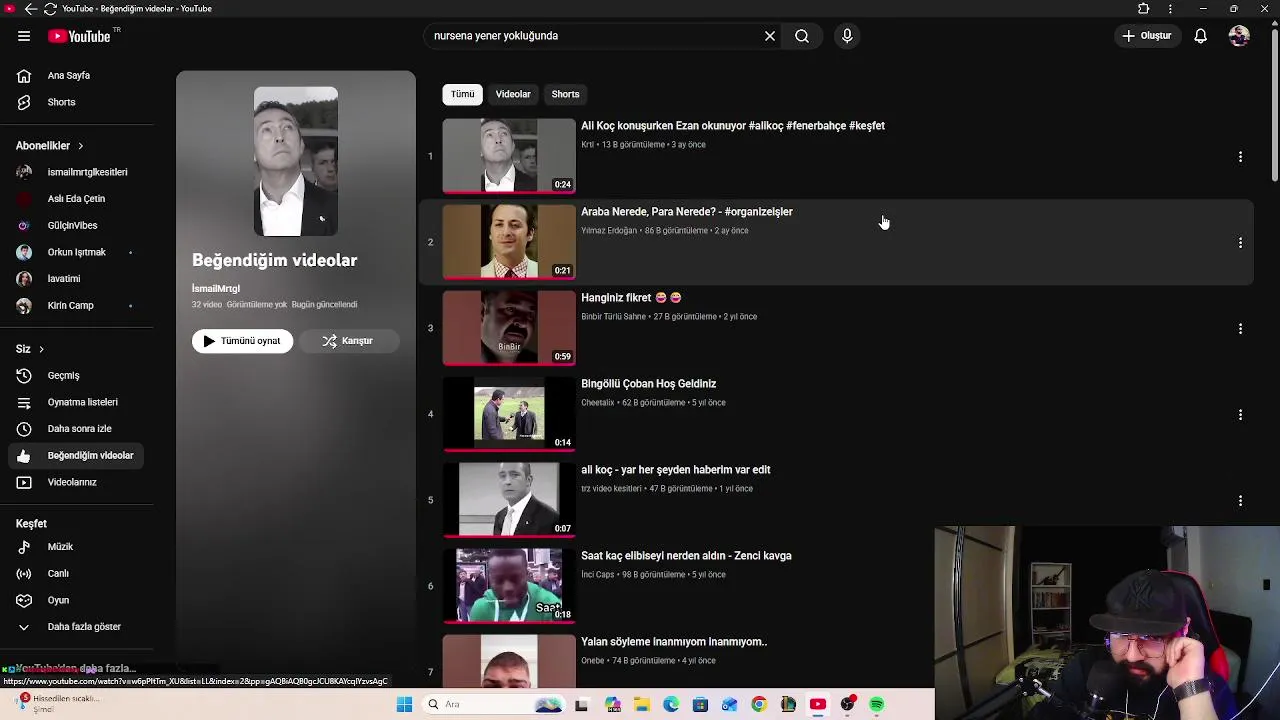Open Hanginiz fikret video thumbnail
Image resolution: width=1280 pixels, height=720 pixels.
(x=509, y=327)
